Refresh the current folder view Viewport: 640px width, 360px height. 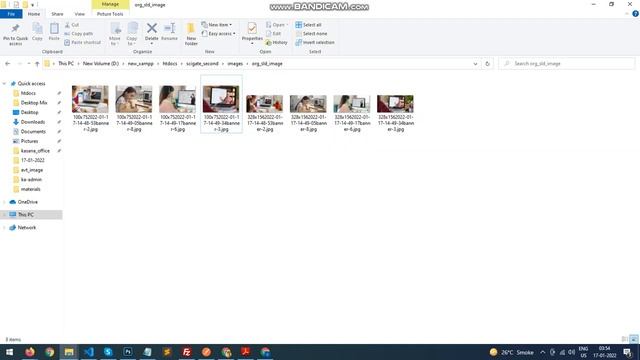(x=487, y=64)
